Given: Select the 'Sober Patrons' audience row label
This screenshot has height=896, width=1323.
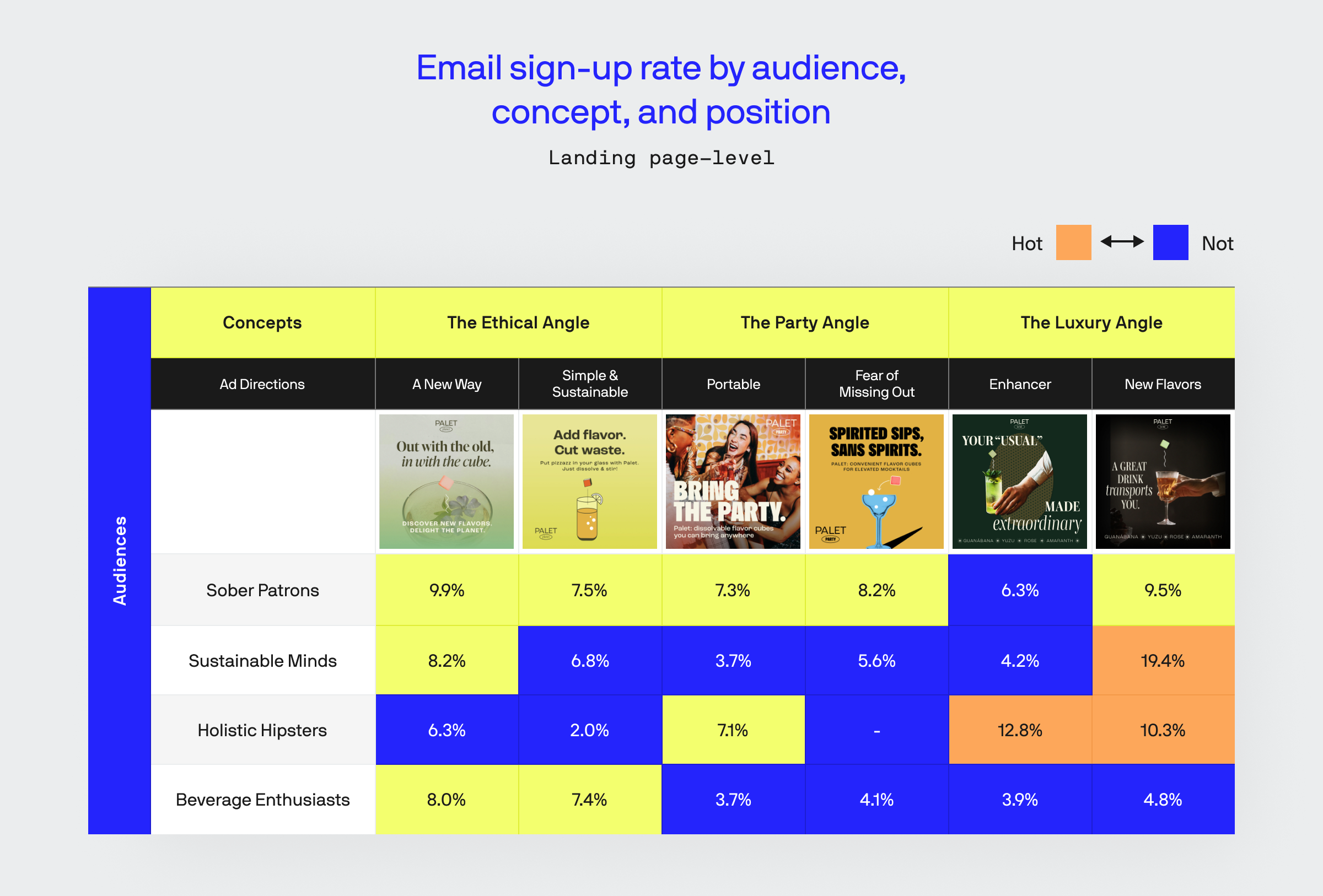Looking at the screenshot, I should [263, 590].
